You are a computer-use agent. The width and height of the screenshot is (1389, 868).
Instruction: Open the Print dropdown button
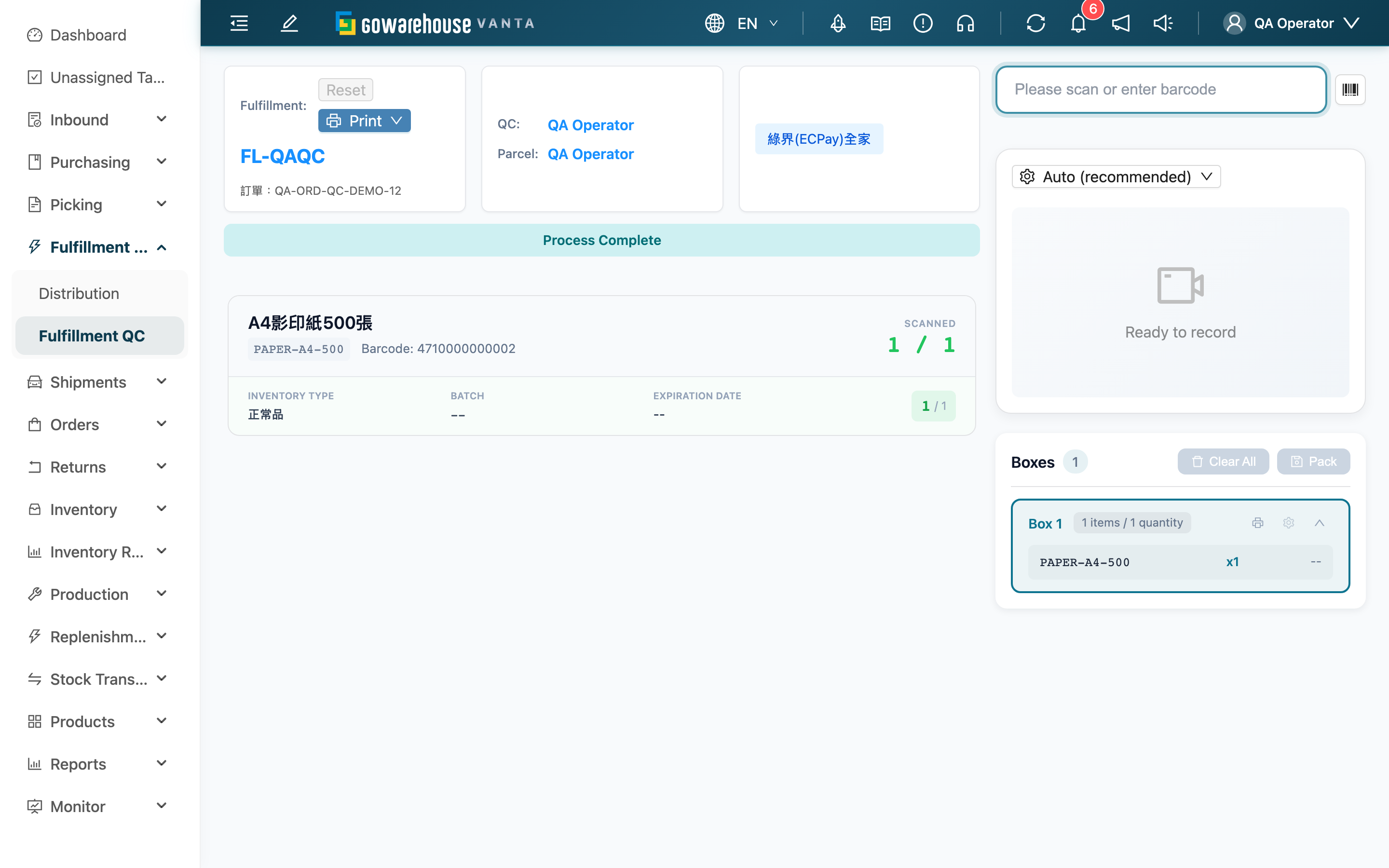point(365,121)
